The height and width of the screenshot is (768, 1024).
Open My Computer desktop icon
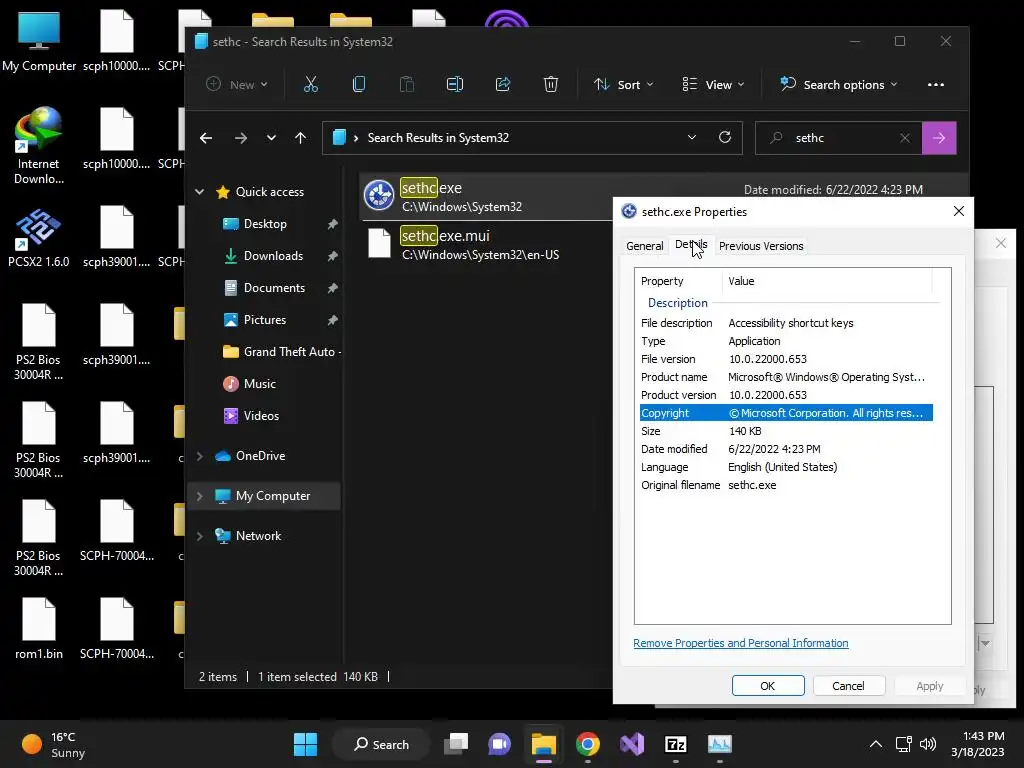pos(39,40)
